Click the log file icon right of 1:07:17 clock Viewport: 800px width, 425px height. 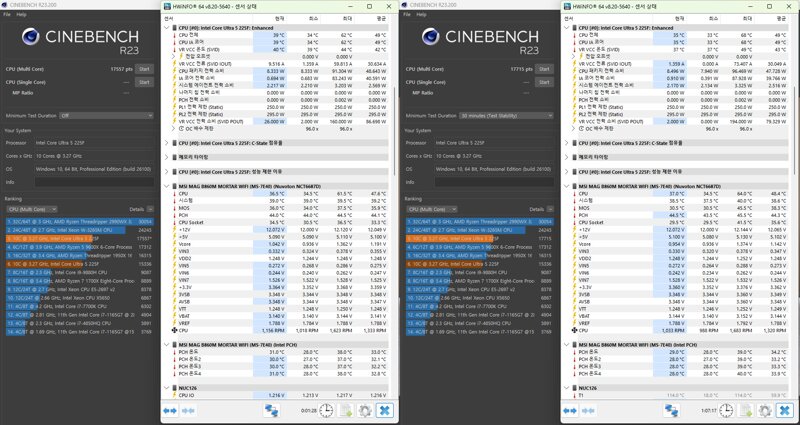pyautogui.click(x=746, y=410)
